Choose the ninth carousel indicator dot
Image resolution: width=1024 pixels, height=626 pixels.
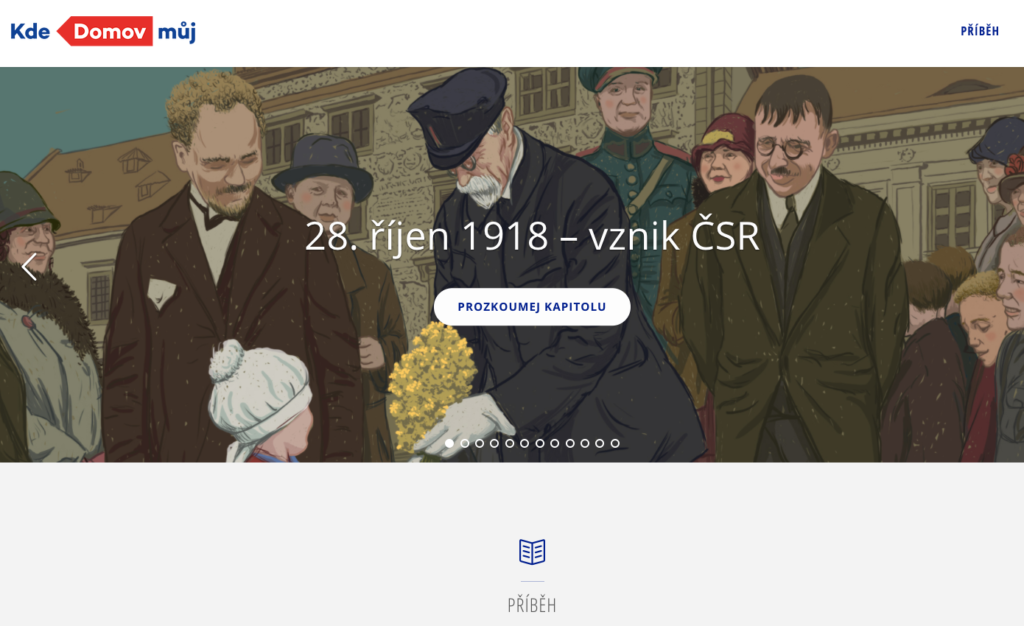click(570, 443)
